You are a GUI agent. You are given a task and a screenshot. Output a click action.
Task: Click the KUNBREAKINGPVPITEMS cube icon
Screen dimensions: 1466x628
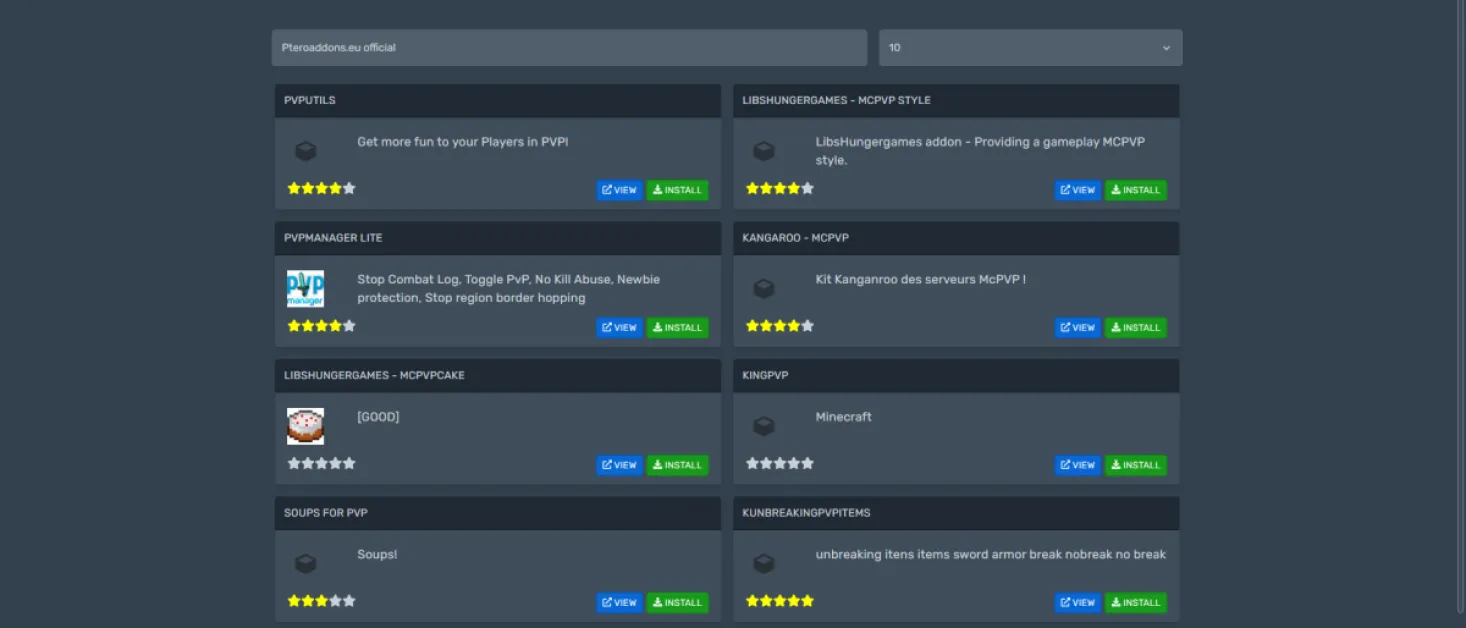tap(764, 564)
